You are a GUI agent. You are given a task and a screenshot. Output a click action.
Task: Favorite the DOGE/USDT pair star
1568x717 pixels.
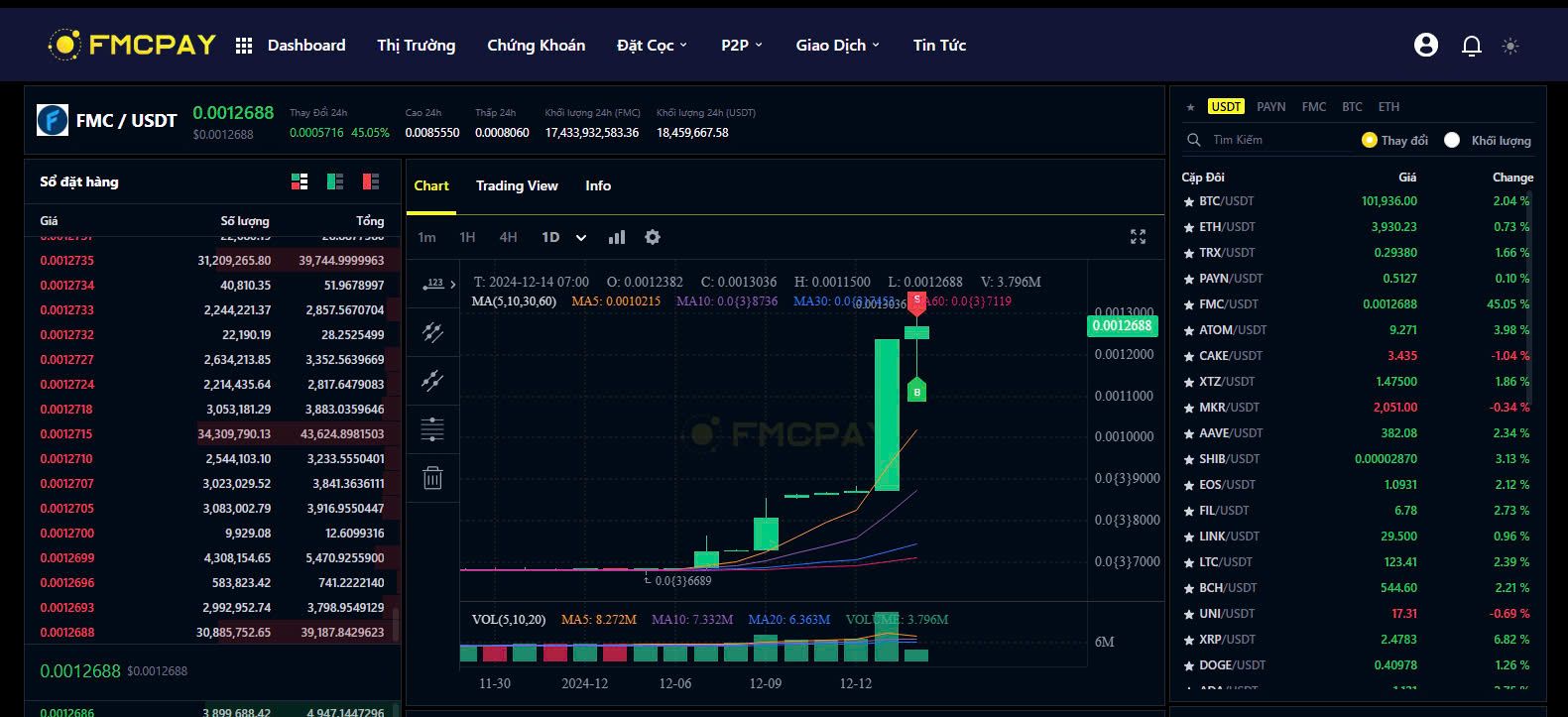click(1189, 665)
